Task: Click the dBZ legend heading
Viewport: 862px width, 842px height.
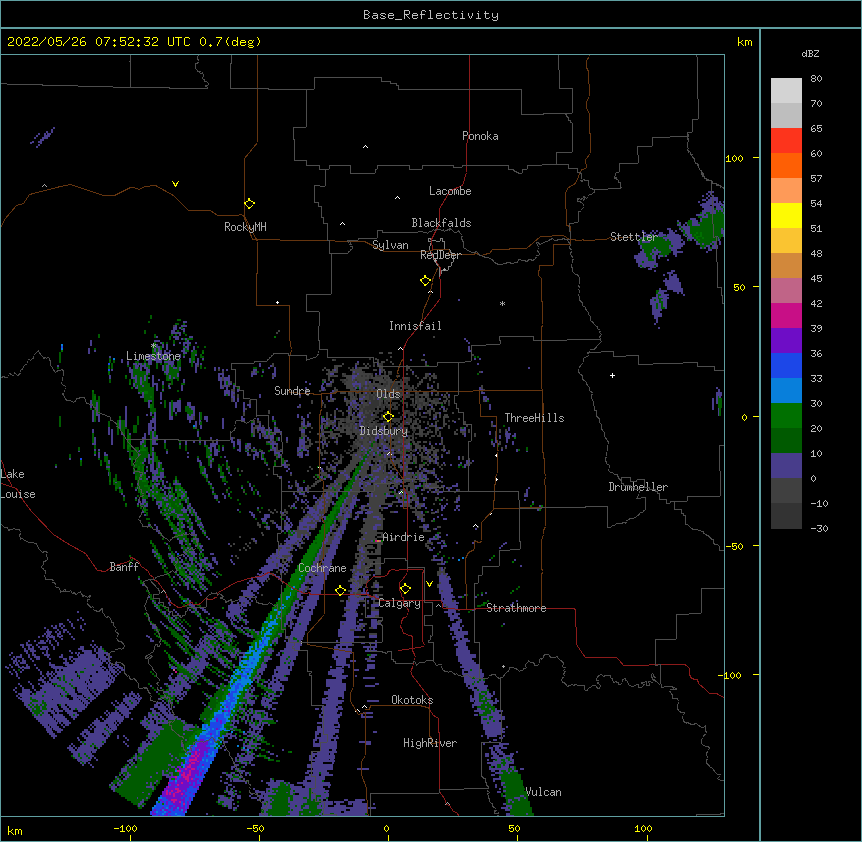Action: pyautogui.click(x=810, y=53)
